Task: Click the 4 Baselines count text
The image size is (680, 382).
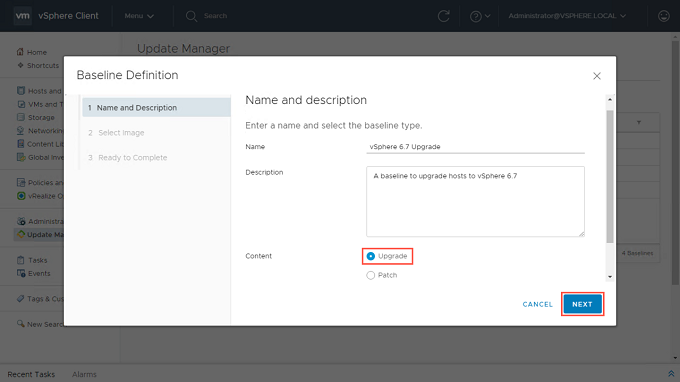Action: click(638, 253)
